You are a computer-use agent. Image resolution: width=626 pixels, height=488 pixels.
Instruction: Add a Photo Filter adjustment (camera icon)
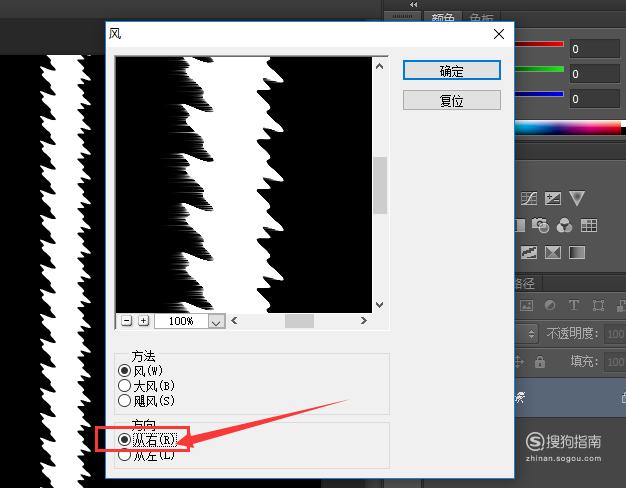pyautogui.click(x=541, y=225)
